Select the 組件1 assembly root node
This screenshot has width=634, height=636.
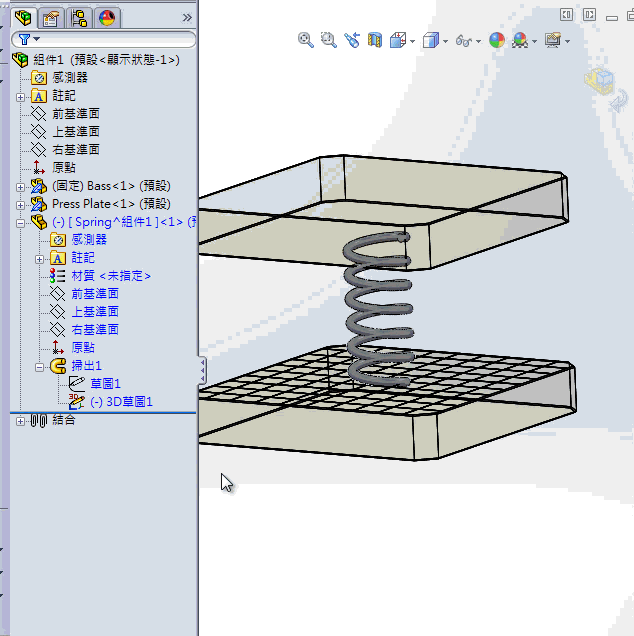[106, 60]
